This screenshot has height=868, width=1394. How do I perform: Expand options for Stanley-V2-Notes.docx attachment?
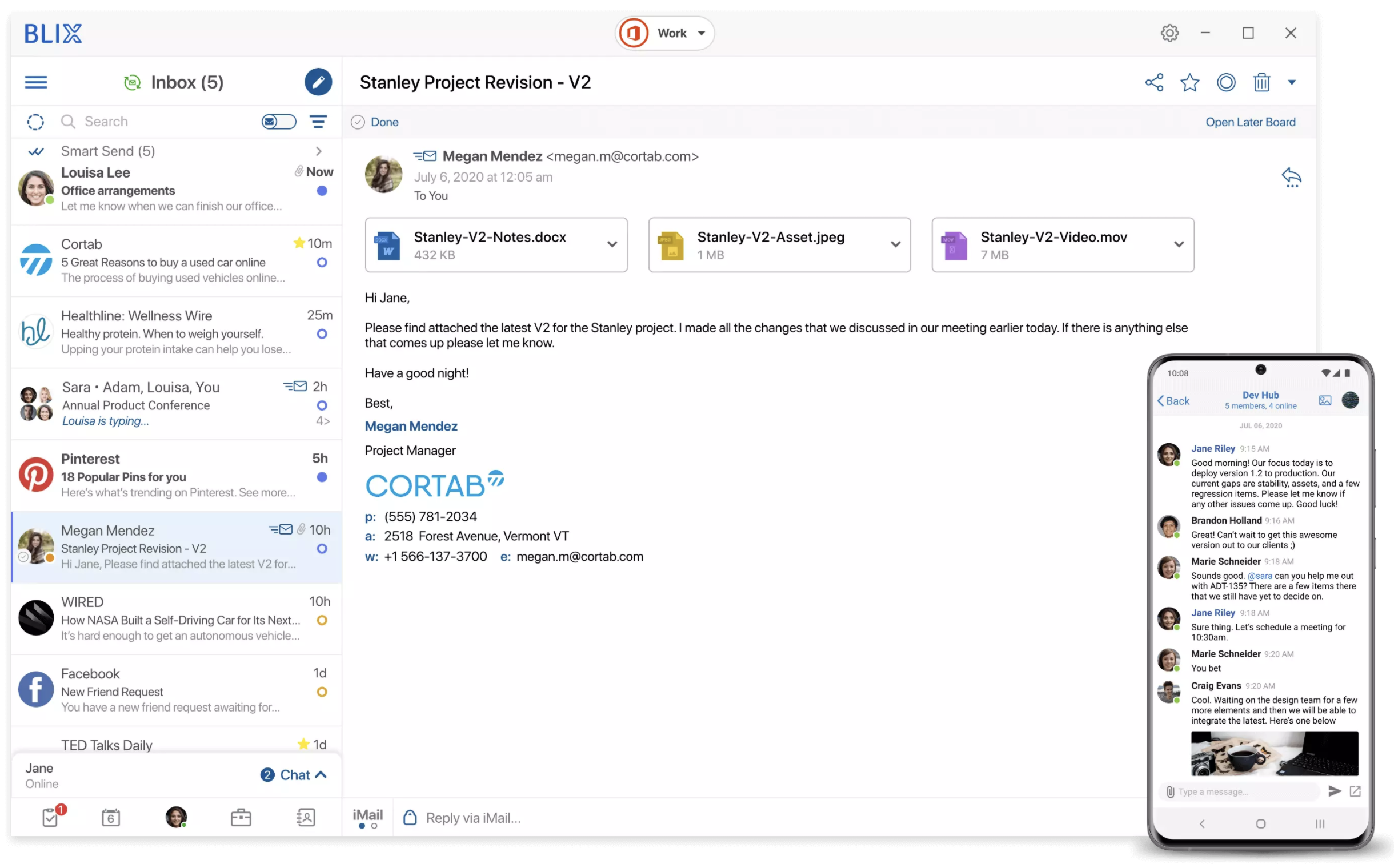pyautogui.click(x=612, y=244)
